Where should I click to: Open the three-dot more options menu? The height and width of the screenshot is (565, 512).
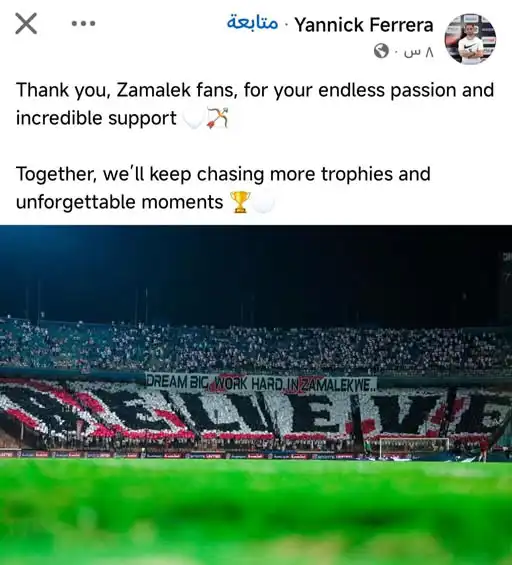coord(83,24)
